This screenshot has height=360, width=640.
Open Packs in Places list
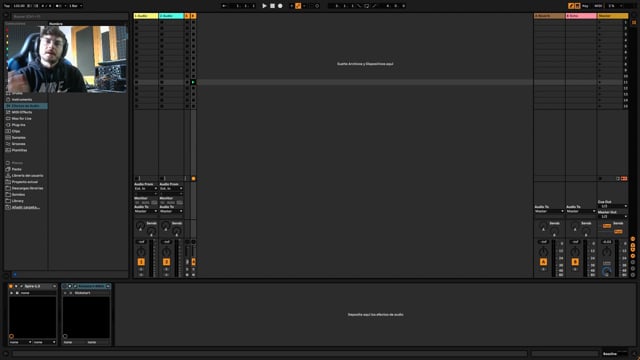pos(16,169)
